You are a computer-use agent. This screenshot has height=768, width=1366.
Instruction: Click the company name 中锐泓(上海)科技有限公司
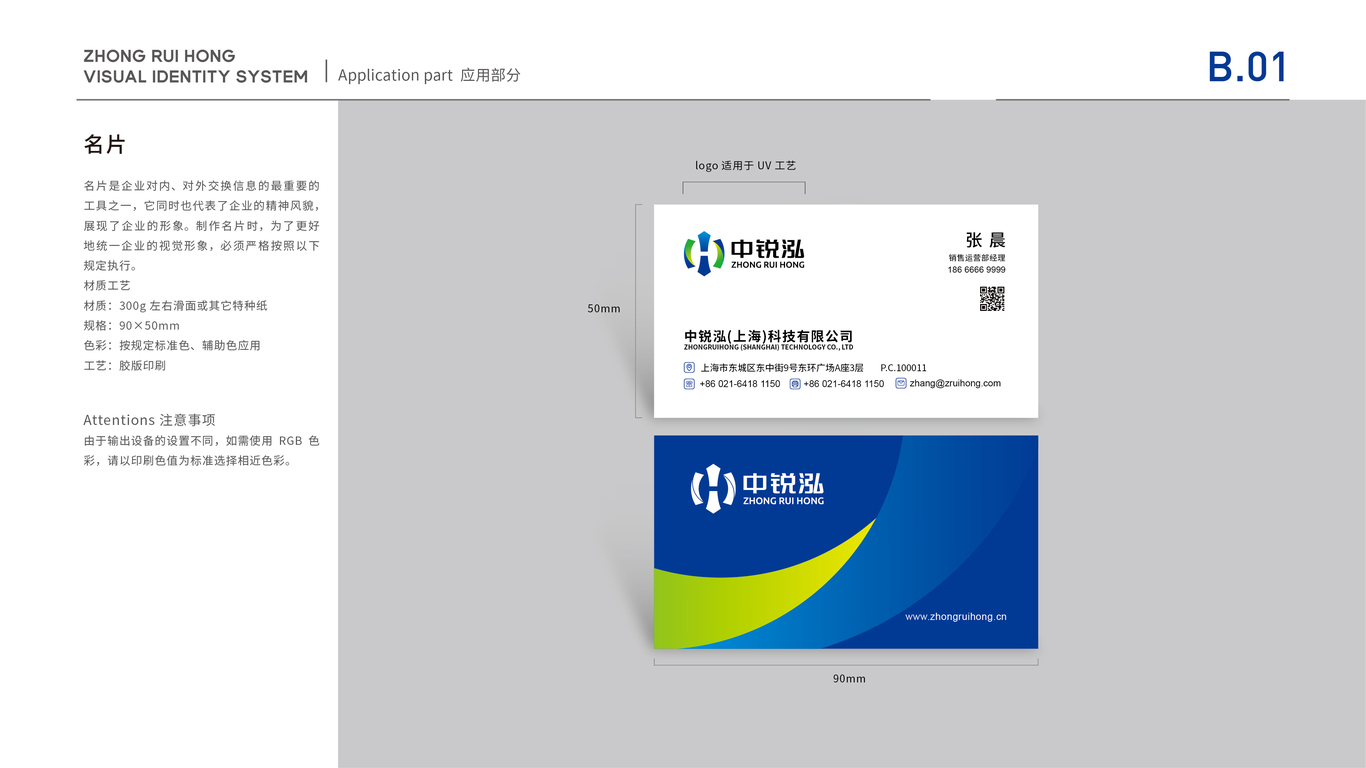[x=768, y=336]
